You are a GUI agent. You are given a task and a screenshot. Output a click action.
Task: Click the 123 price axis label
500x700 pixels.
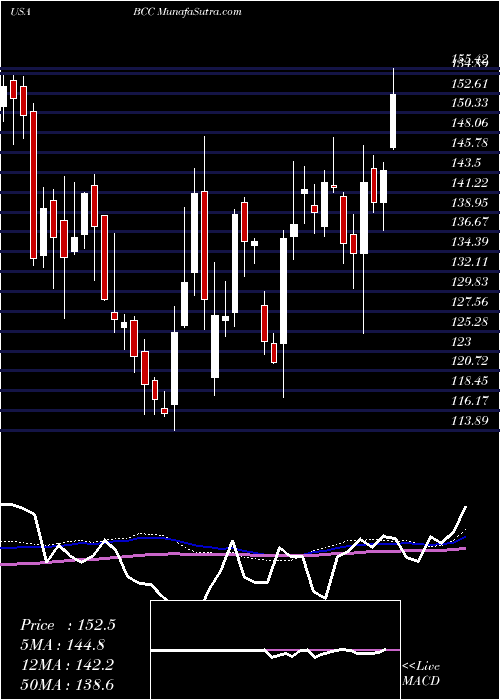tap(462, 342)
